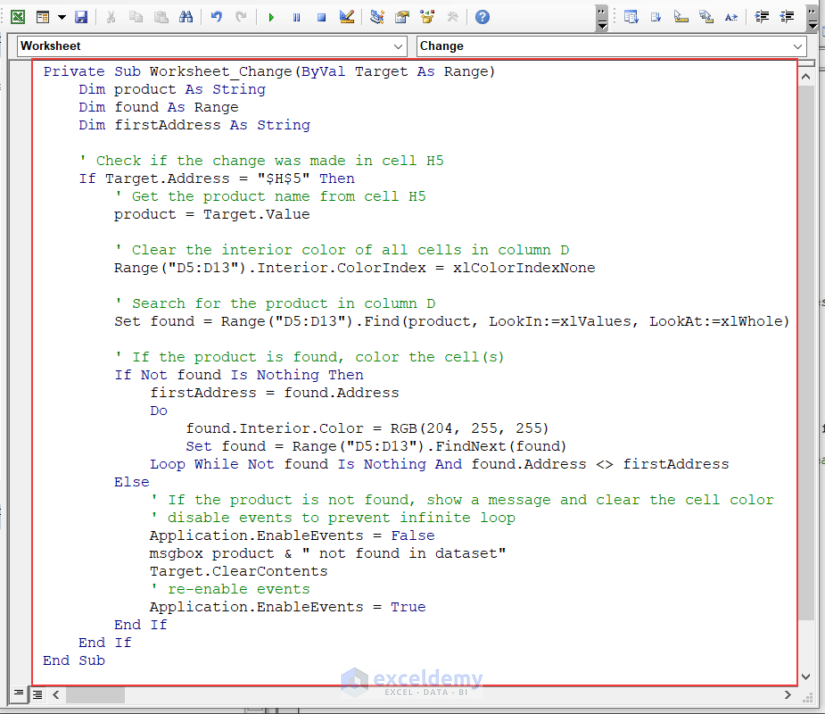The height and width of the screenshot is (714, 825).
Task: Click the Cut scissors icon
Action: coord(111,17)
